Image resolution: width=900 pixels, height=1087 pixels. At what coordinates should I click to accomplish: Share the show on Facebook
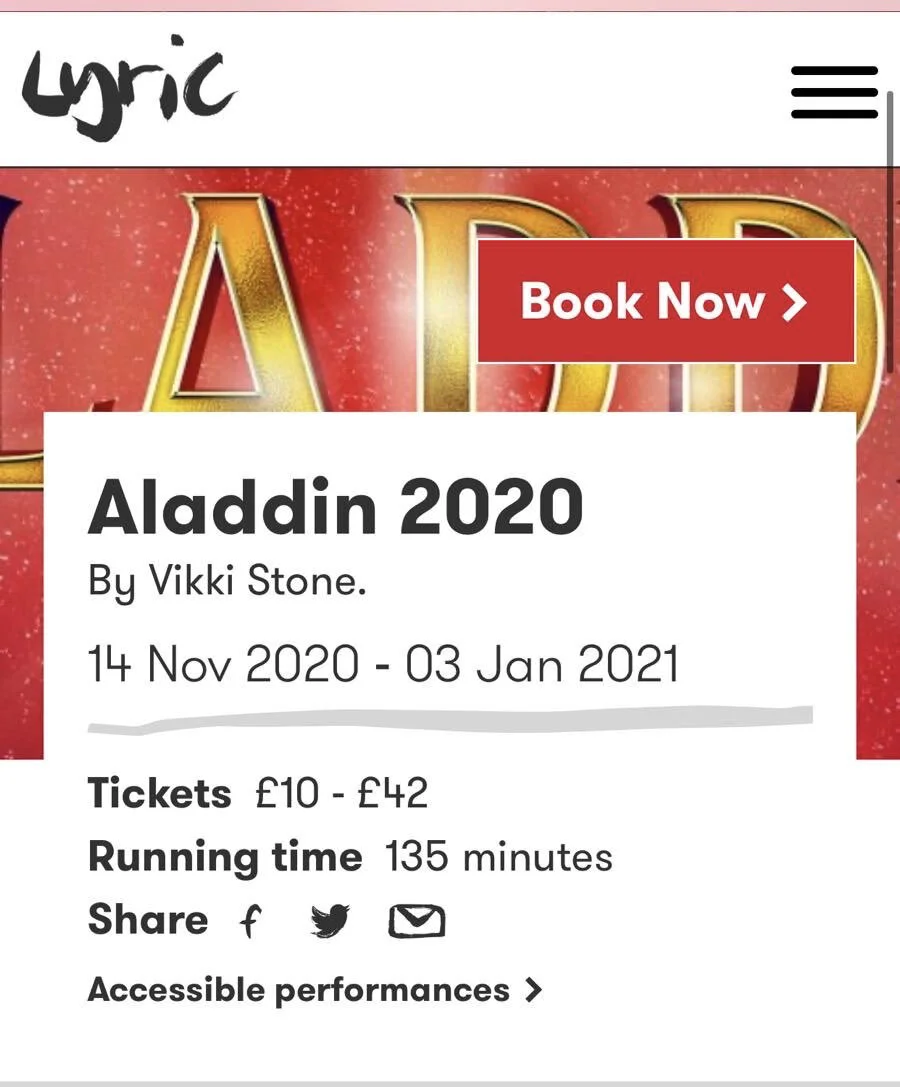point(250,921)
